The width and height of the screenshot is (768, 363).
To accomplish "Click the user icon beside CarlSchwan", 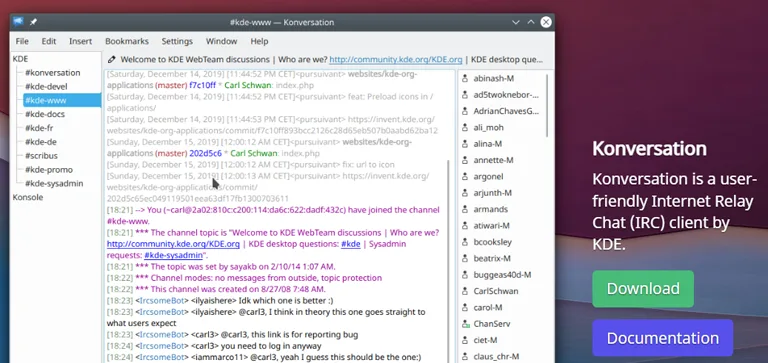I will [x=465, y=291].
